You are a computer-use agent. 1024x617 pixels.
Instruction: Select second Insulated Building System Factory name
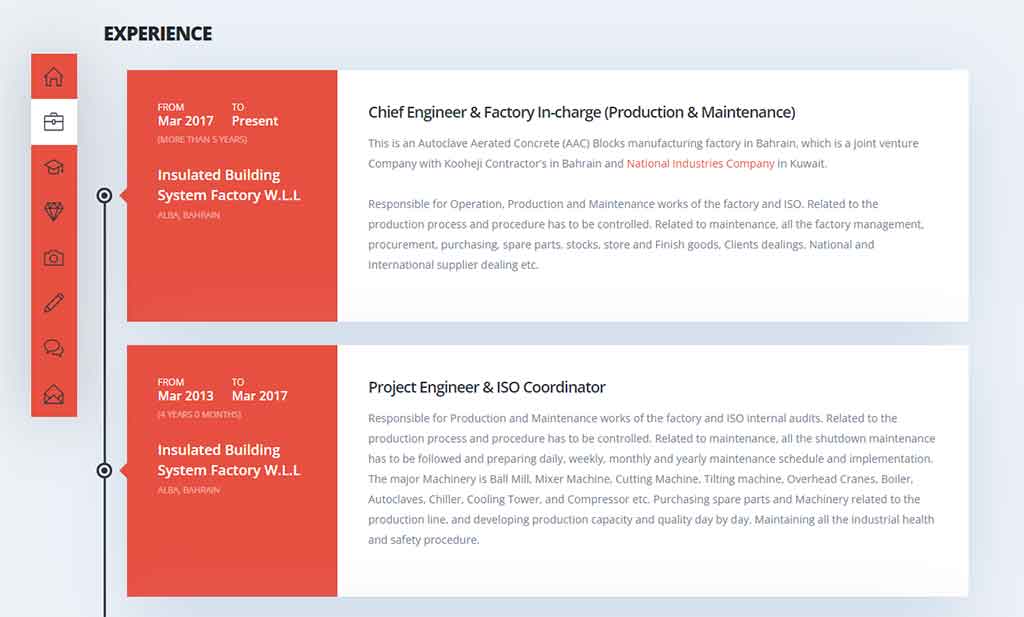point(229,460)
